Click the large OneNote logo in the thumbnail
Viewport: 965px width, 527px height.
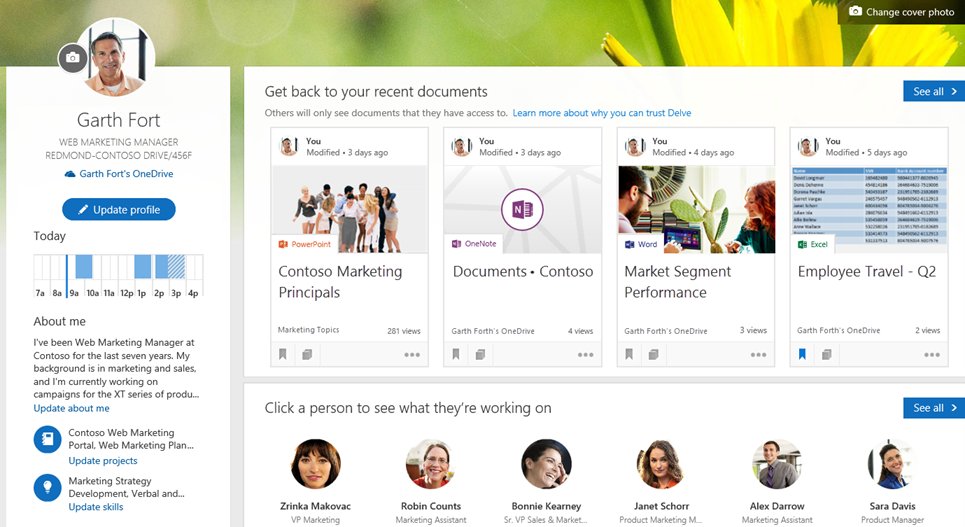[522, 209]
